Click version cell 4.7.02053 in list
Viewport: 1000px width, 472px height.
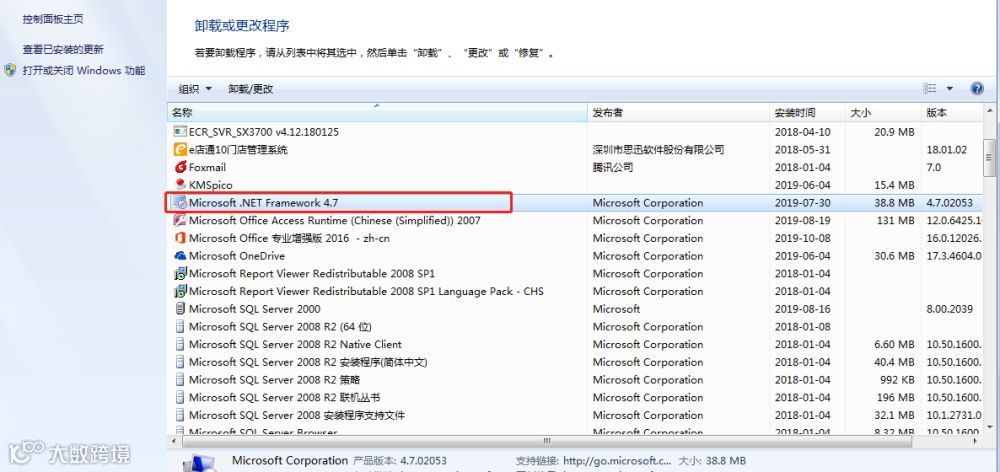tap(950, 203)
